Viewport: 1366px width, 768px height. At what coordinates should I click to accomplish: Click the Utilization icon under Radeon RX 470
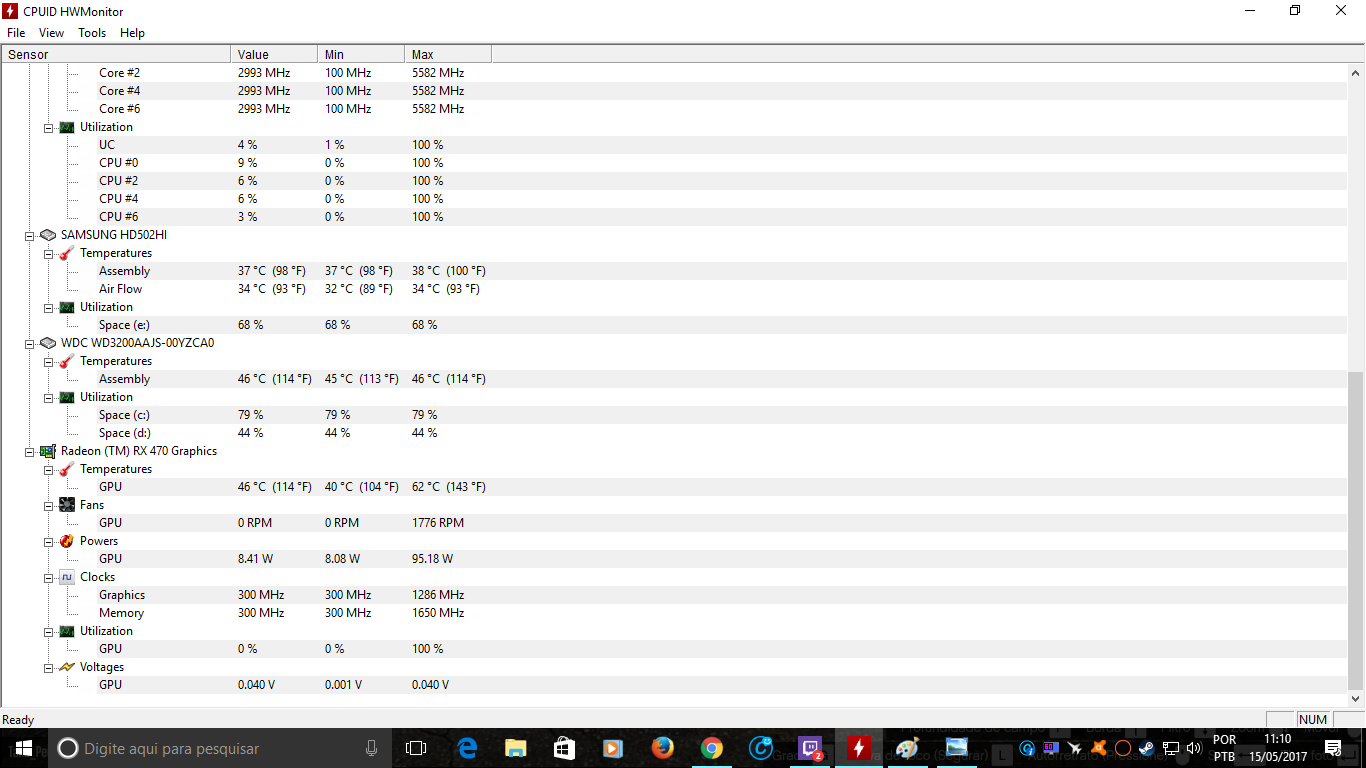click(x=67, y=631)
